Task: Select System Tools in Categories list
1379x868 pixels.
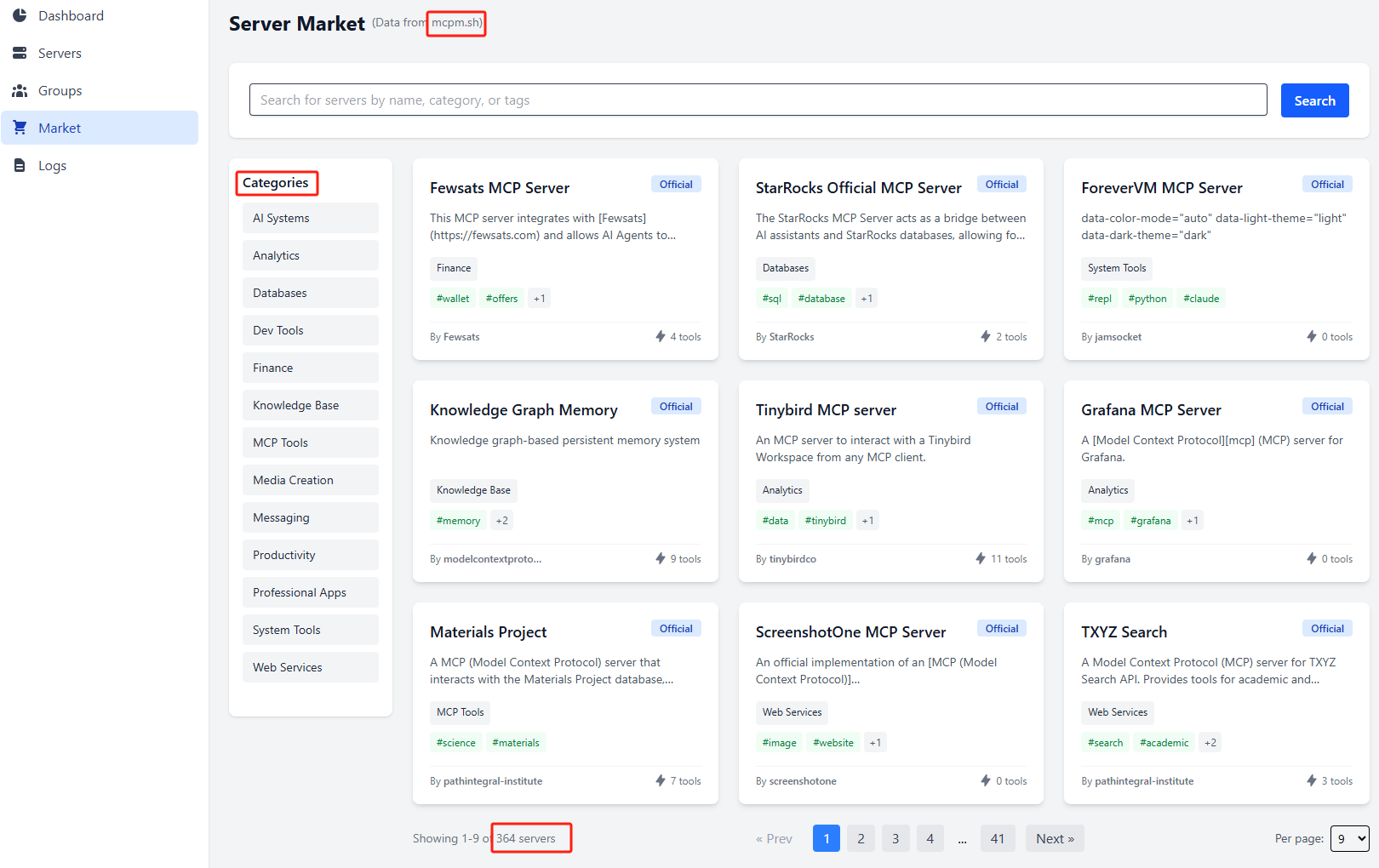Action: (311, 630)
